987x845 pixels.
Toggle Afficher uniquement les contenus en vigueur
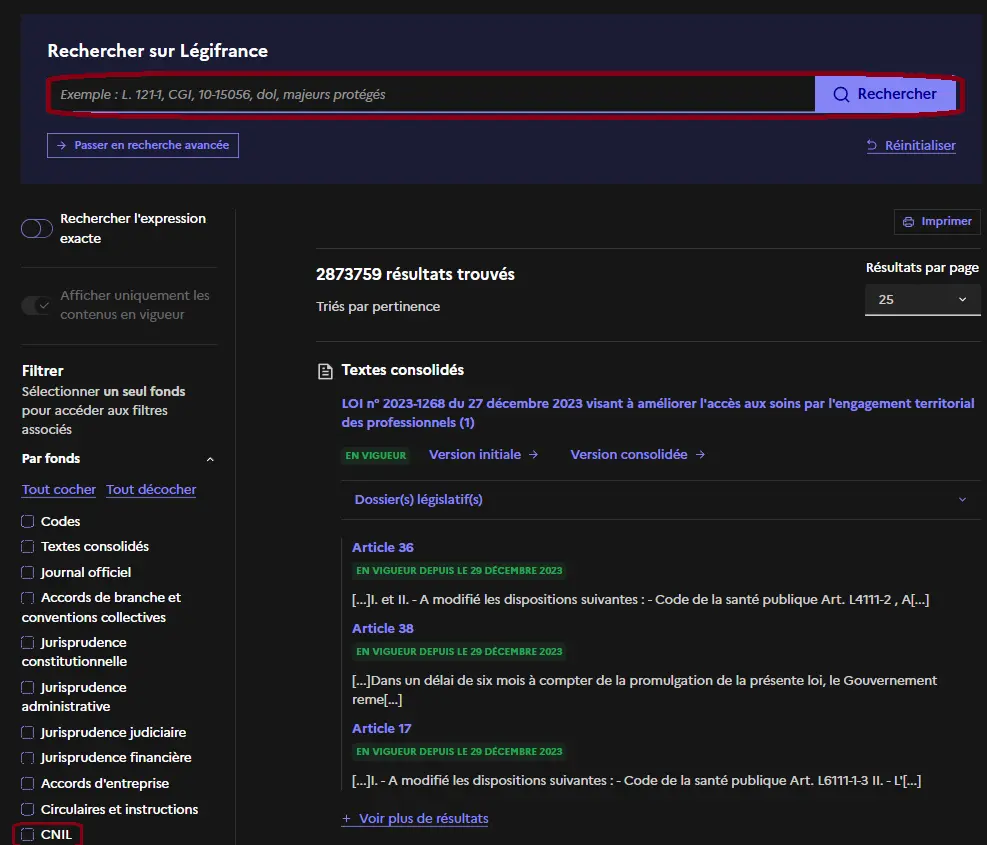click(x=37, y=305)
